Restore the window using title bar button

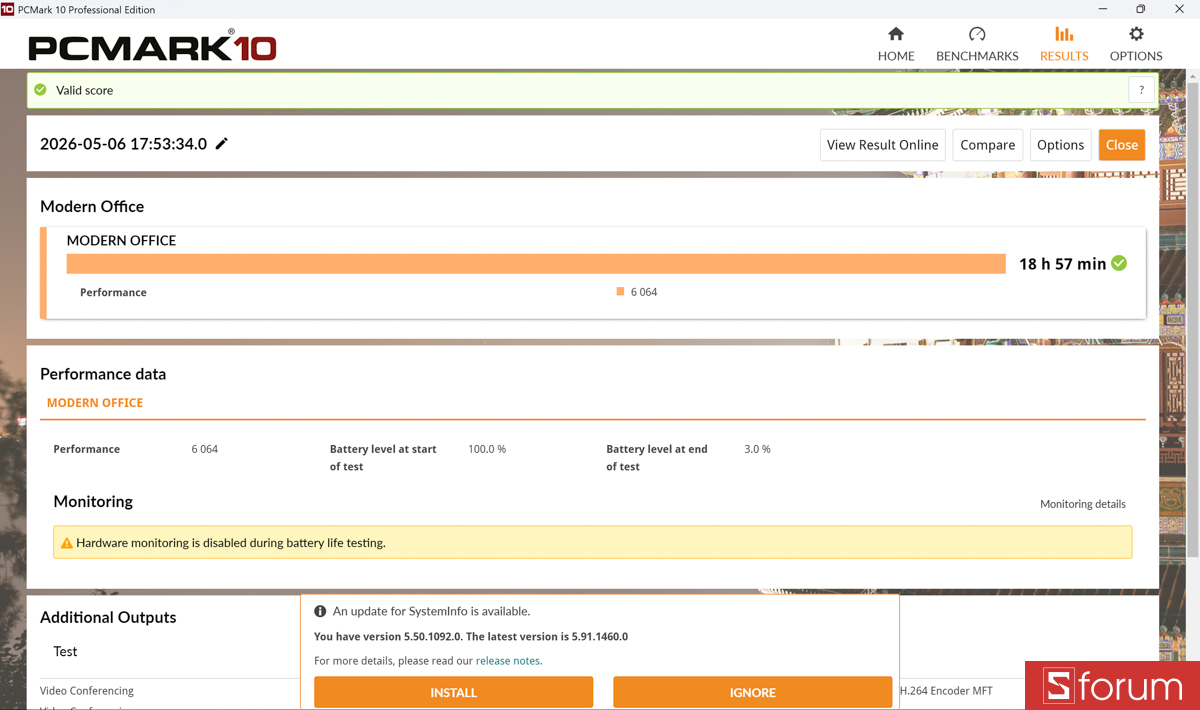click(x=1140, y=9)
